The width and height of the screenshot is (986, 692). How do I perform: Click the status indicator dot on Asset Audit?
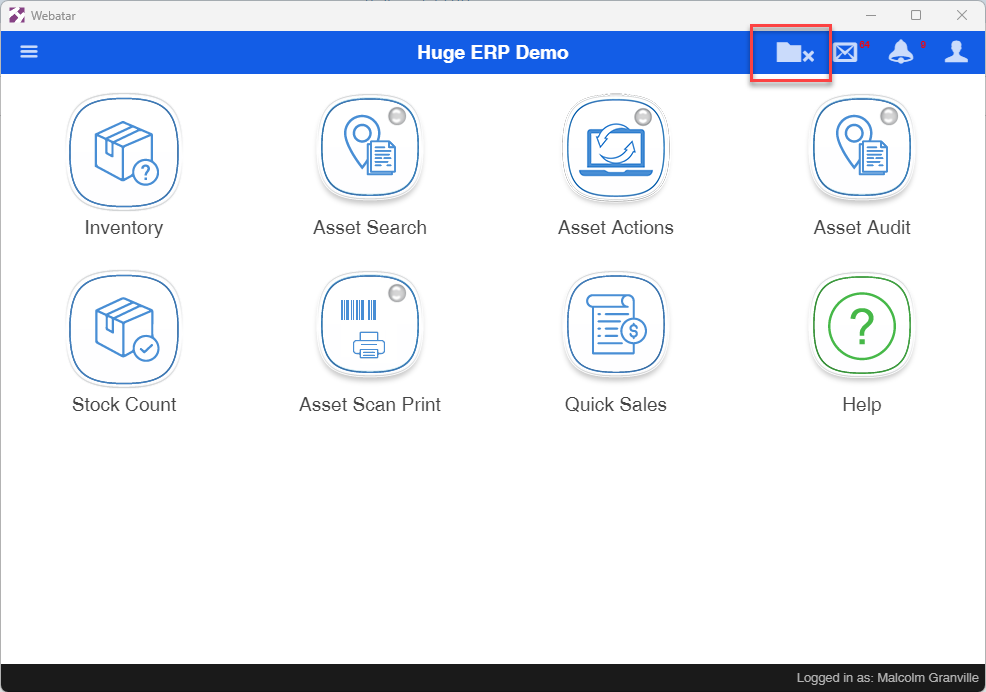(x=889, y=116)
